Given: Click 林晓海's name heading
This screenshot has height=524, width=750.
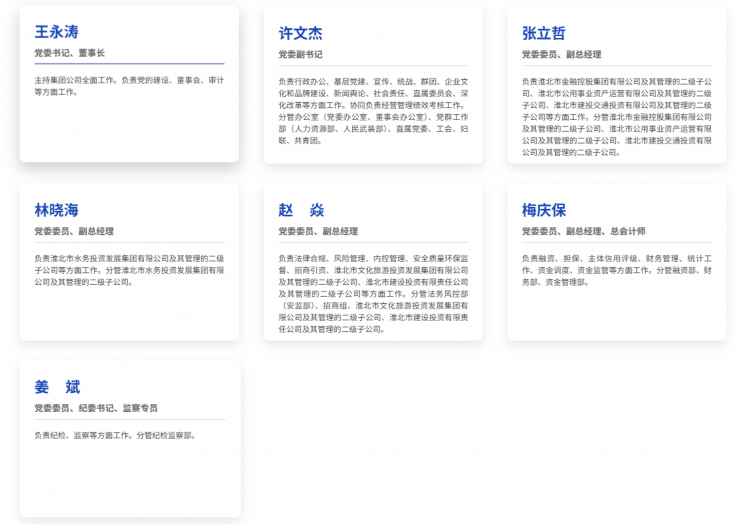Looking at the screenshot, I should (56, 210).
